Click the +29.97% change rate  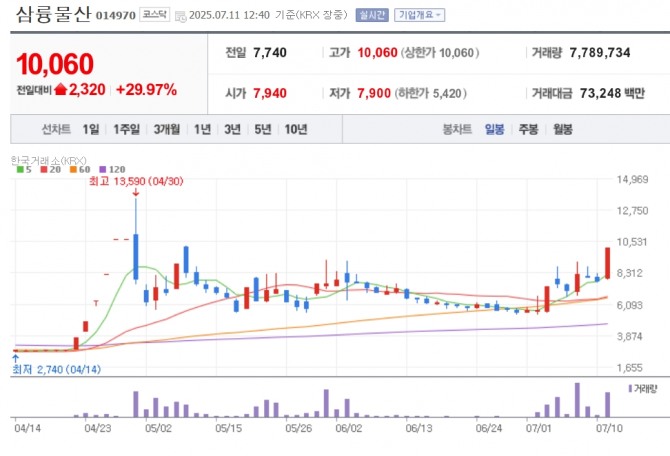pos(146,90)
